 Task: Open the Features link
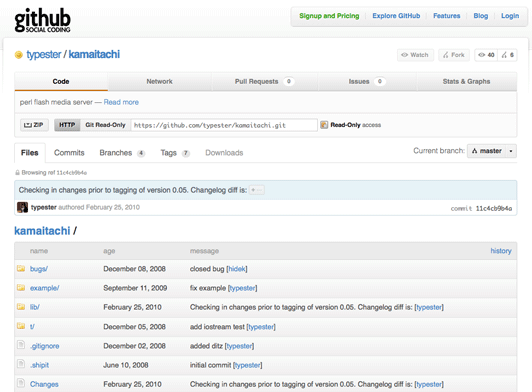(447, 16)
